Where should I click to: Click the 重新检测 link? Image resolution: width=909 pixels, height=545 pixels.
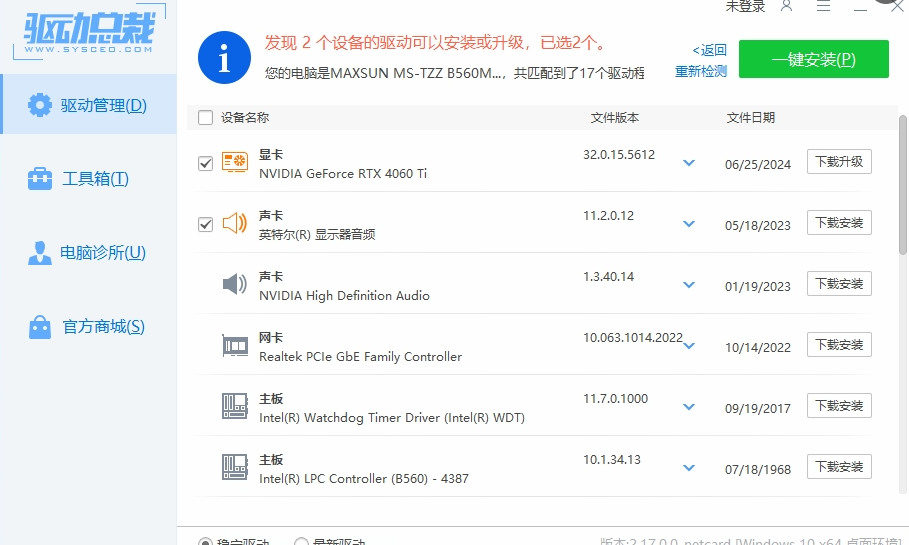pyautogui.click(x=700, y=71)
